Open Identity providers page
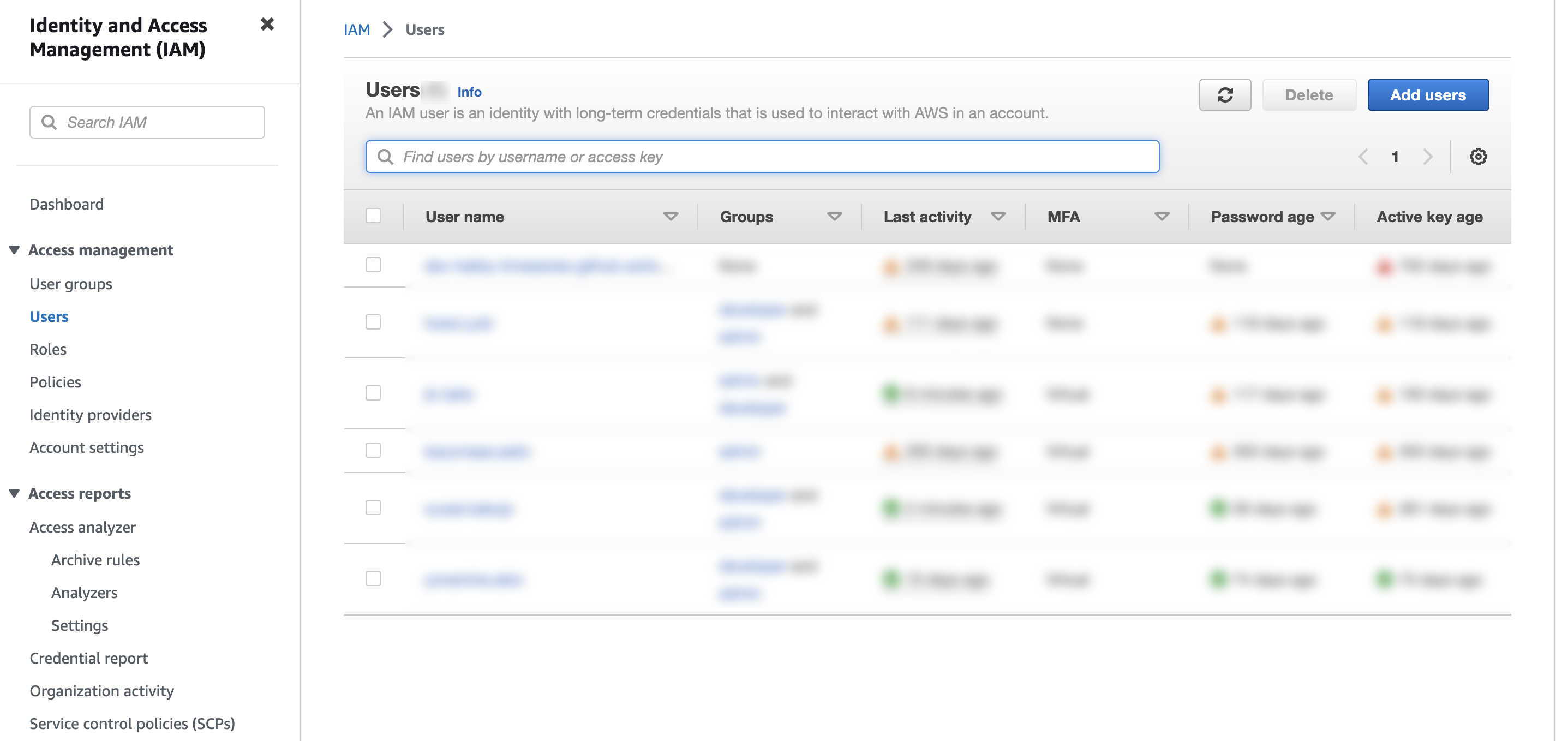This screenshot has width=1568, height=741. [90, 415]
